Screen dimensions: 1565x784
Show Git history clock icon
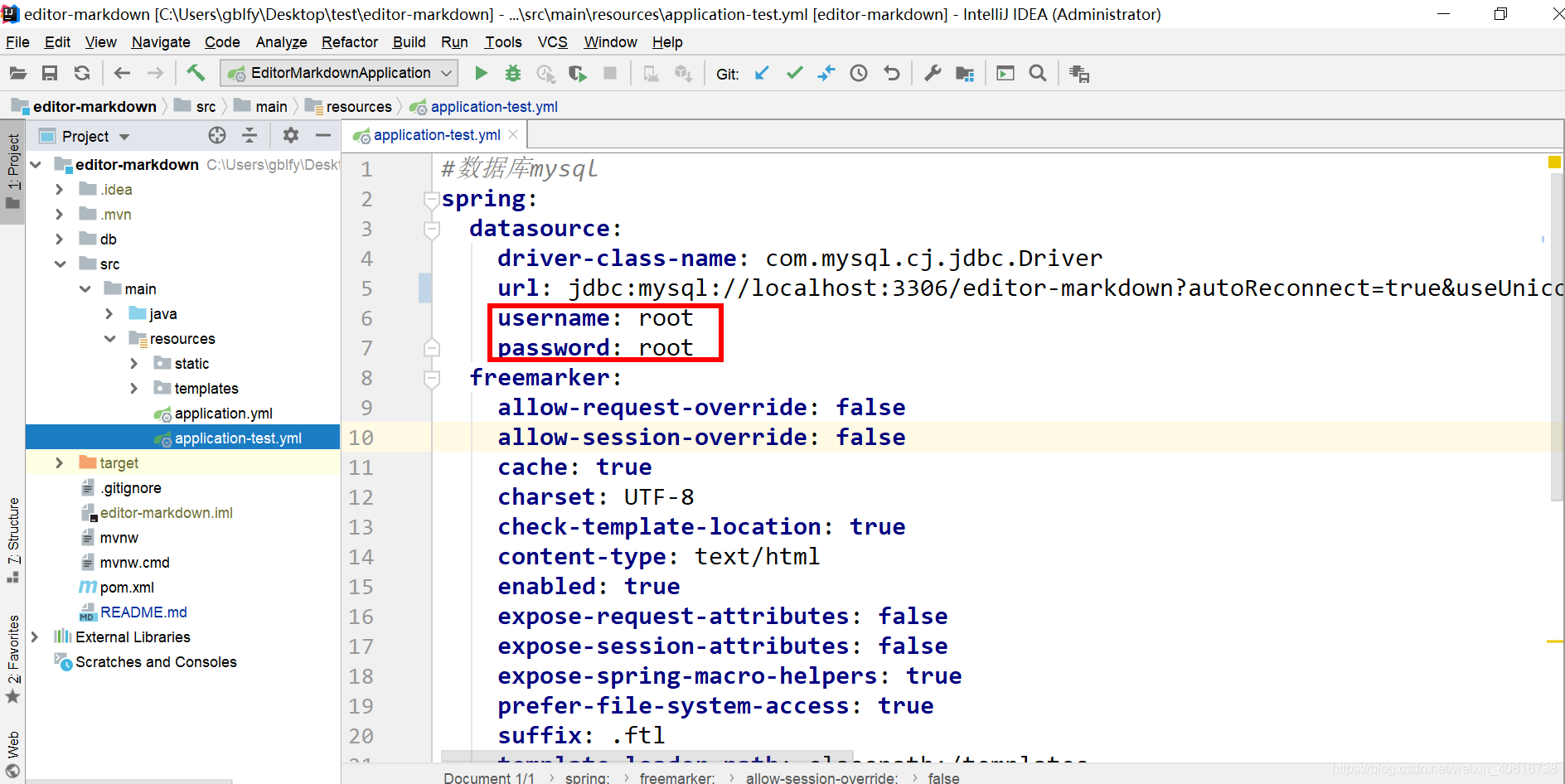pyautogui.click(x=859, y=74)
